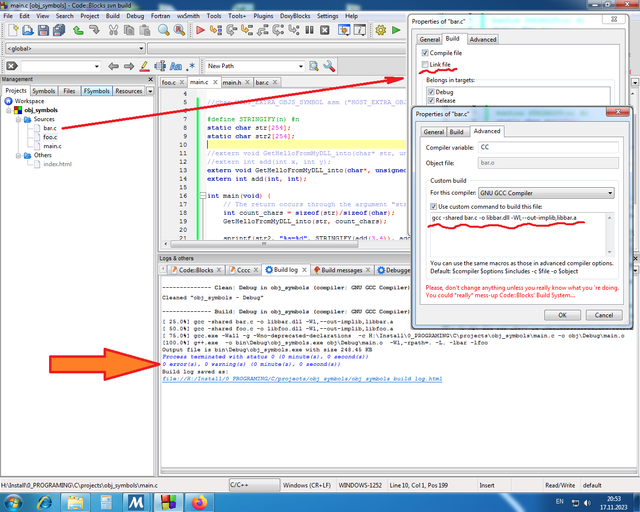The width and height of the screenshot is (640, 512).
Task: Start debugging with the red arrow icon
Action: (x=200, y=30)
